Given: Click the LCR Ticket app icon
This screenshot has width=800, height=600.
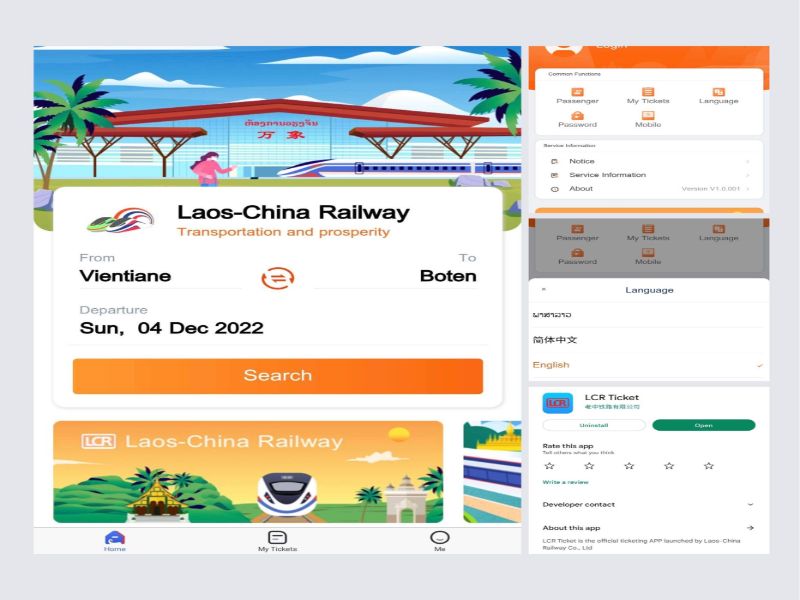Looking at the screenshot, I should click(557, 403).
